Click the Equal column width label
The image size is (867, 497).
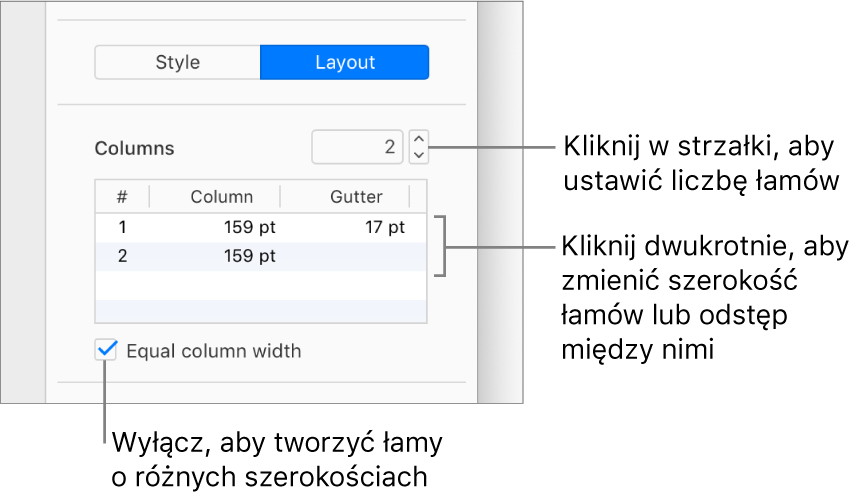point(213,351)
